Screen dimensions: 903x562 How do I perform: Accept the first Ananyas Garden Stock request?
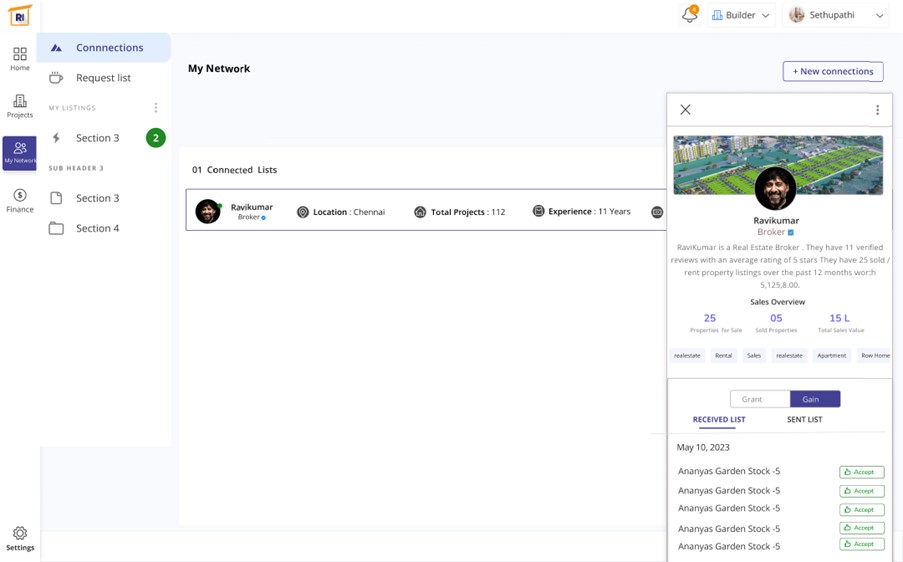(x=861, y=472)
